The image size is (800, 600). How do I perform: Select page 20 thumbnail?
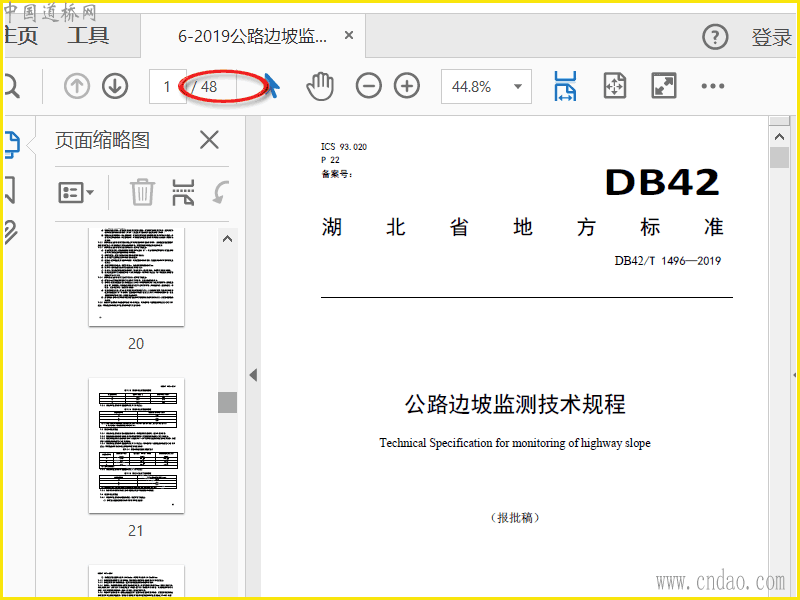tap(136, 277)
